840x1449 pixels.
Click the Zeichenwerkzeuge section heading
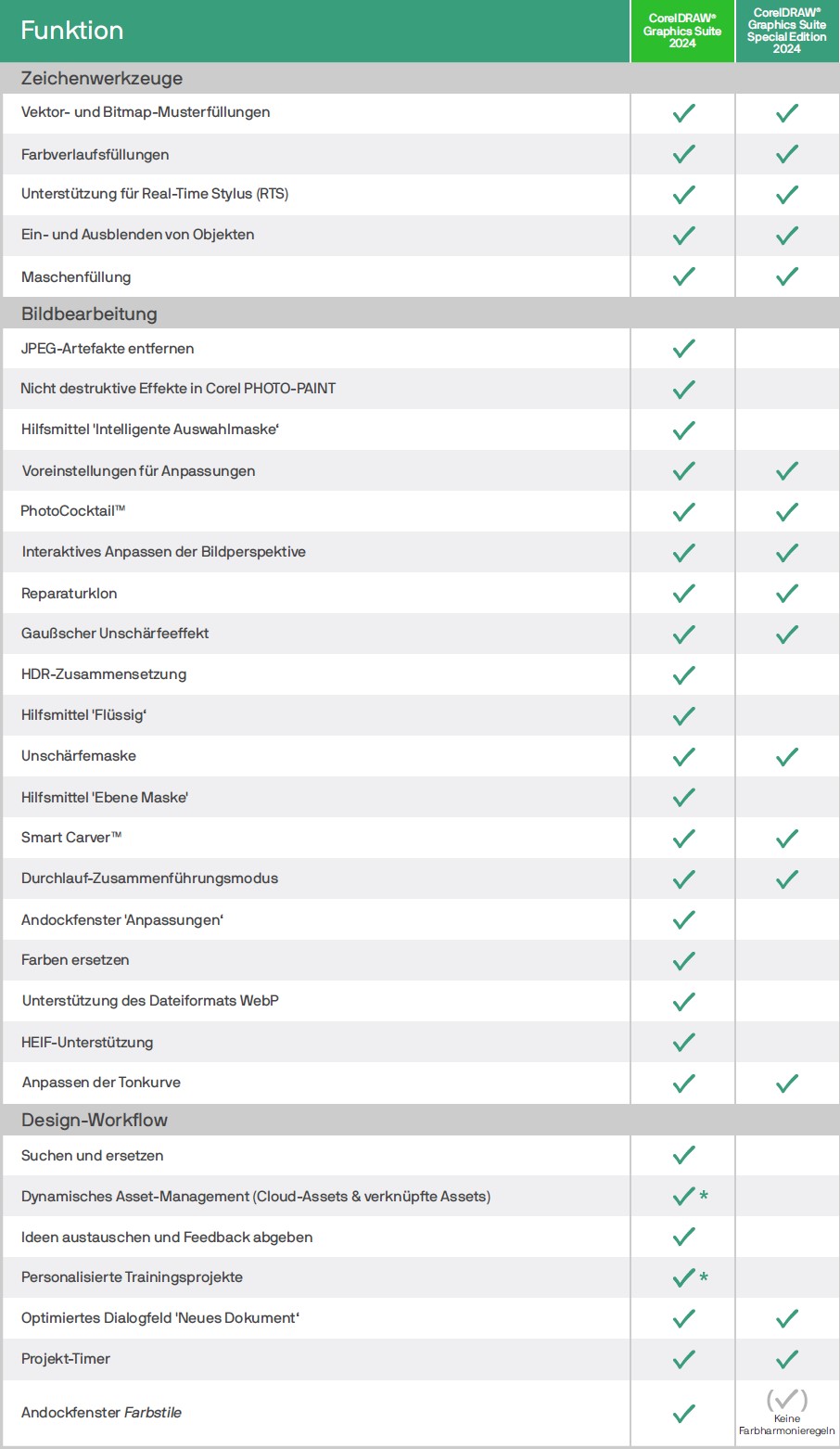pyautogui.click(x=102, y=79)
